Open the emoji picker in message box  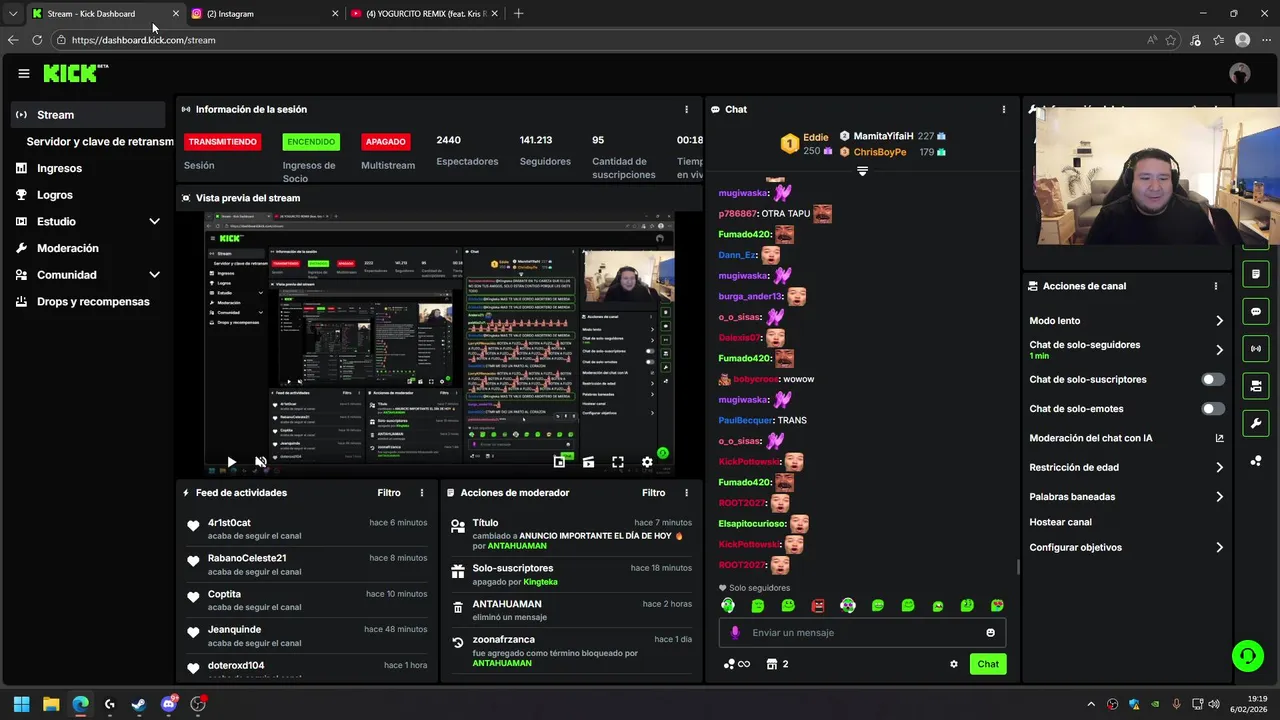(990, 632)
